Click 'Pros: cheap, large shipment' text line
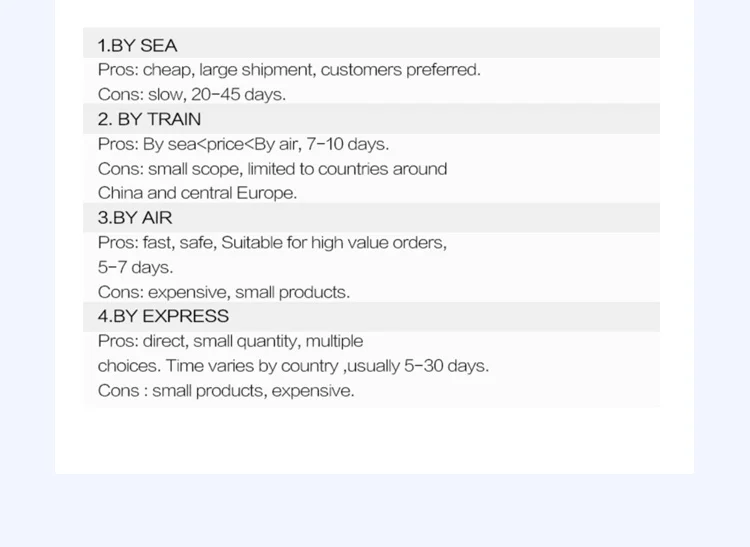Image resolution: width=750 pixels, height=547 pixels. pyautogui.click(x=289, y=70)
